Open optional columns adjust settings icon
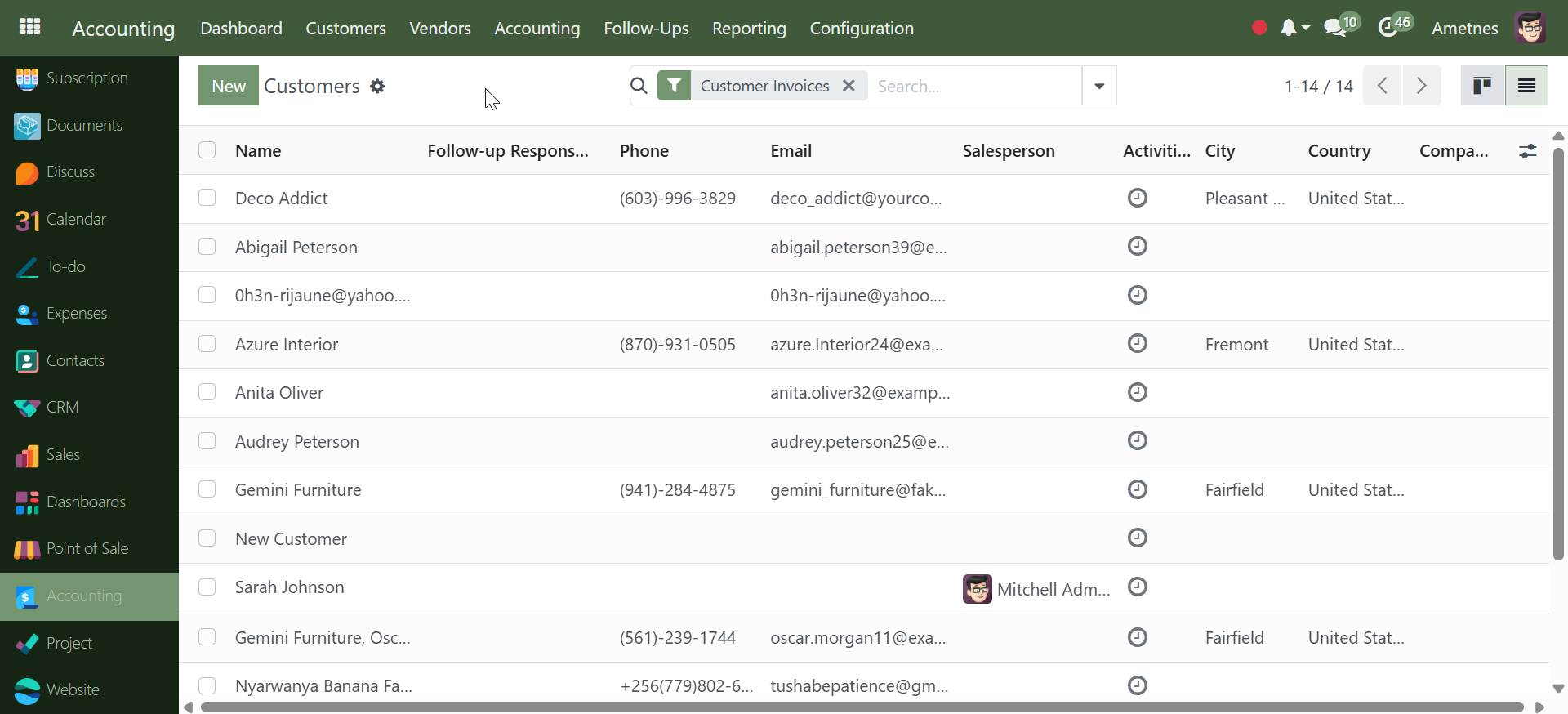Viewport: 1568px width, 714px height. (1527, 151)
